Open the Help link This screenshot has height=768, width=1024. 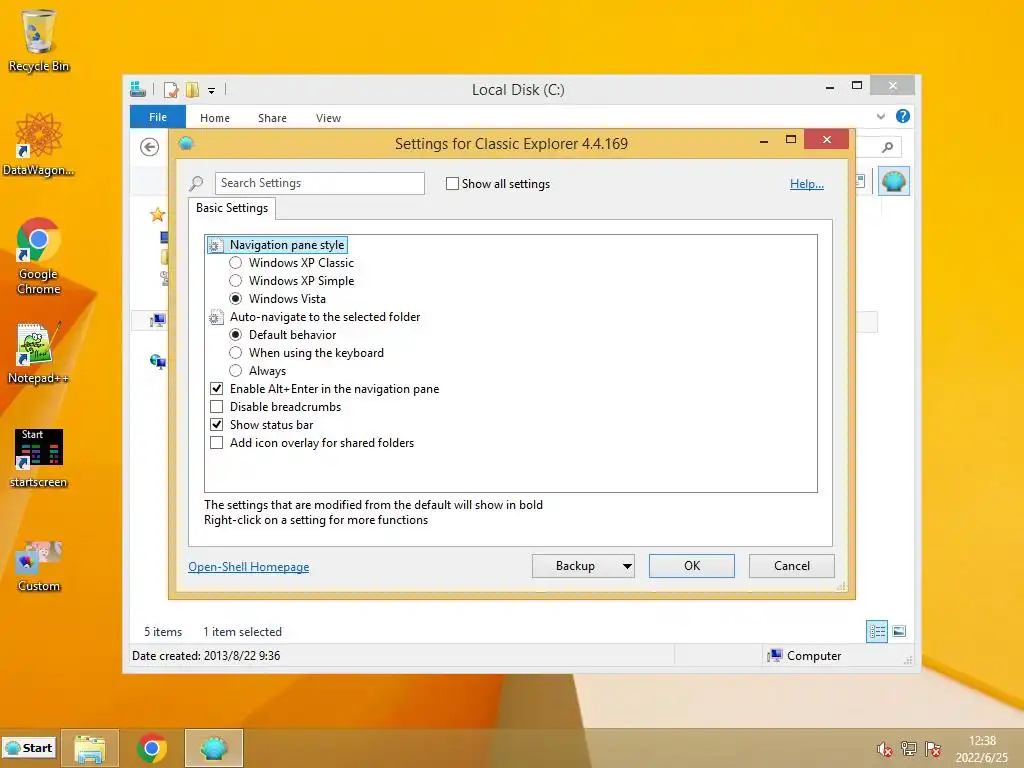pos(807,184)
